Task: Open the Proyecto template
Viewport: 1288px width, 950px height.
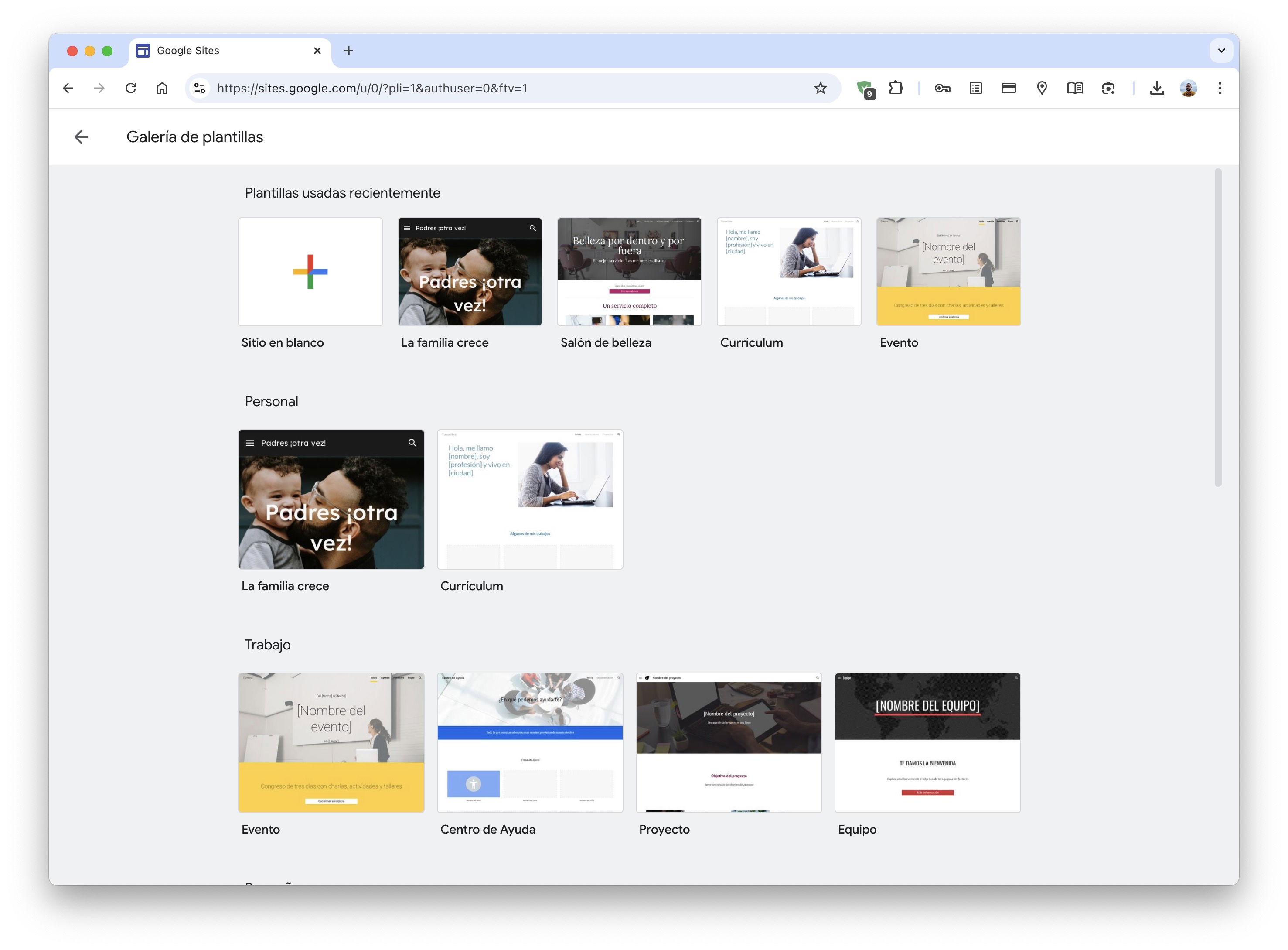Action: tap(729, 742)
